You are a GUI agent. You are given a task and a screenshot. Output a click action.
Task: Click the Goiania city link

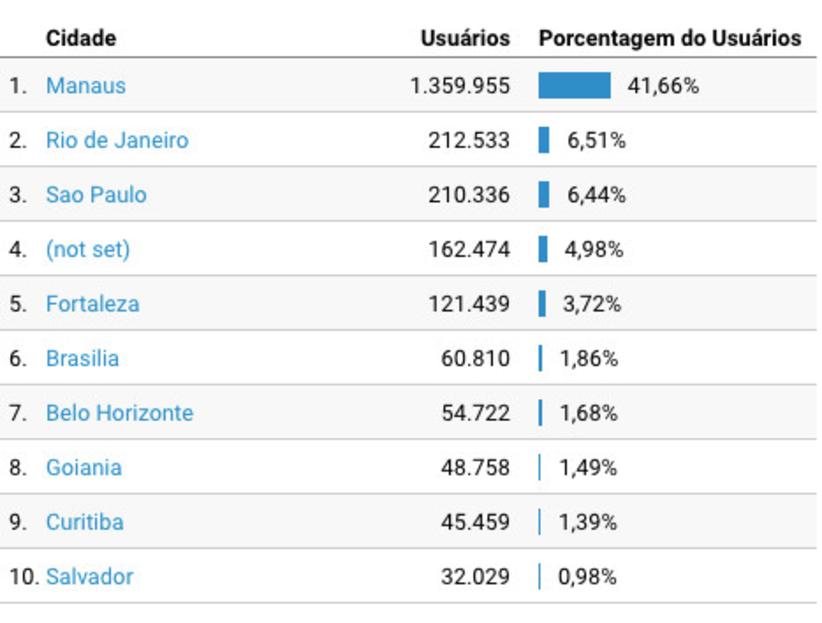(x=84, y=467)
